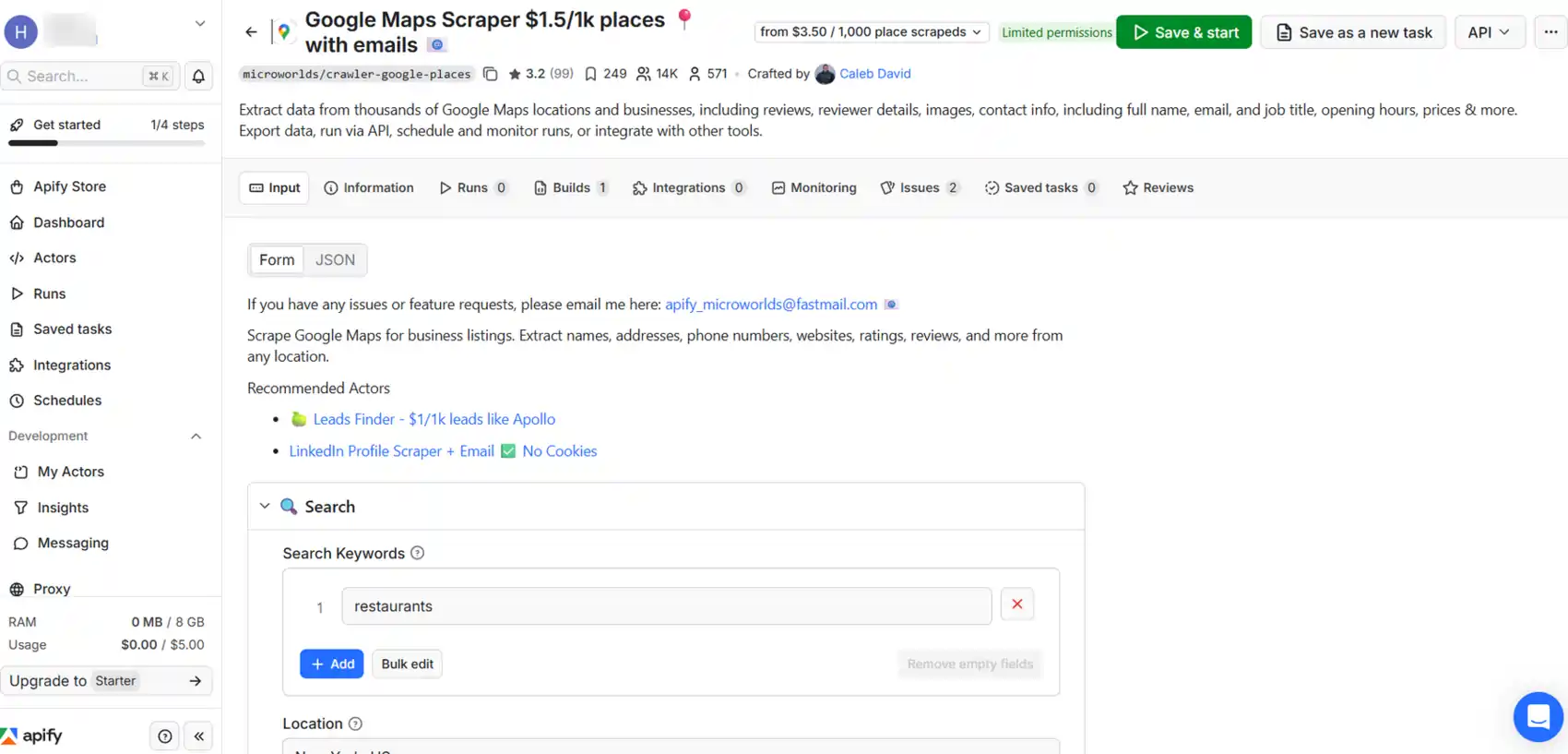
Task: Open the Get started steps
Action: [106, 125]
